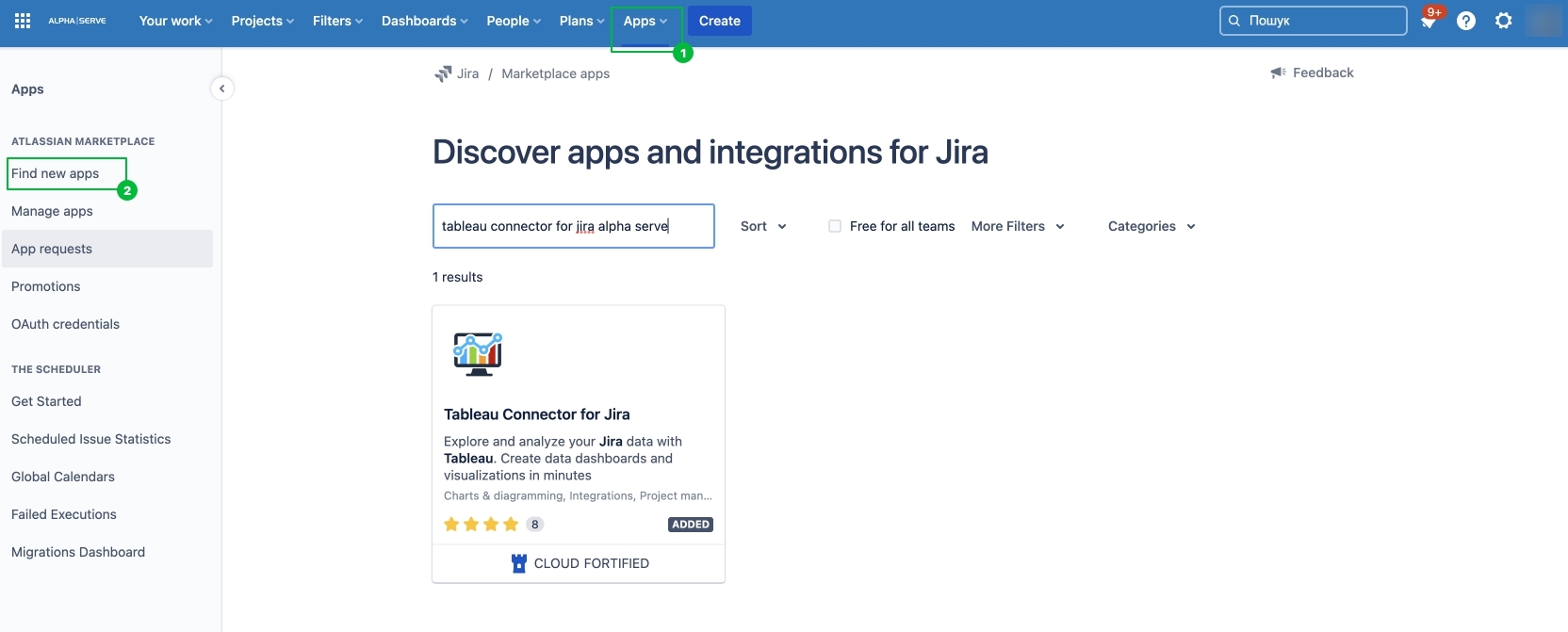1568x632 pixels.
Task: Open the Tableau Connector for Jira title
Action: pyautogui.click(x=537, y=414)
